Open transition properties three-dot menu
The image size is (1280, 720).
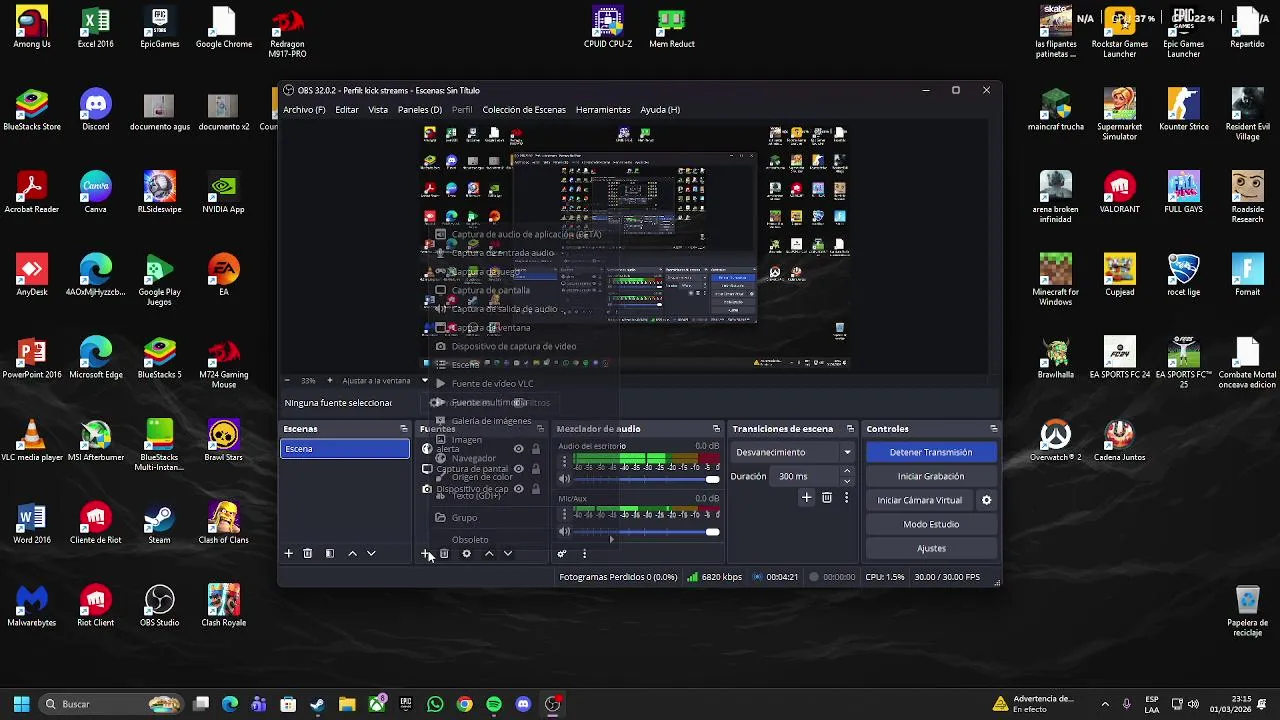(x=847, y=497)
